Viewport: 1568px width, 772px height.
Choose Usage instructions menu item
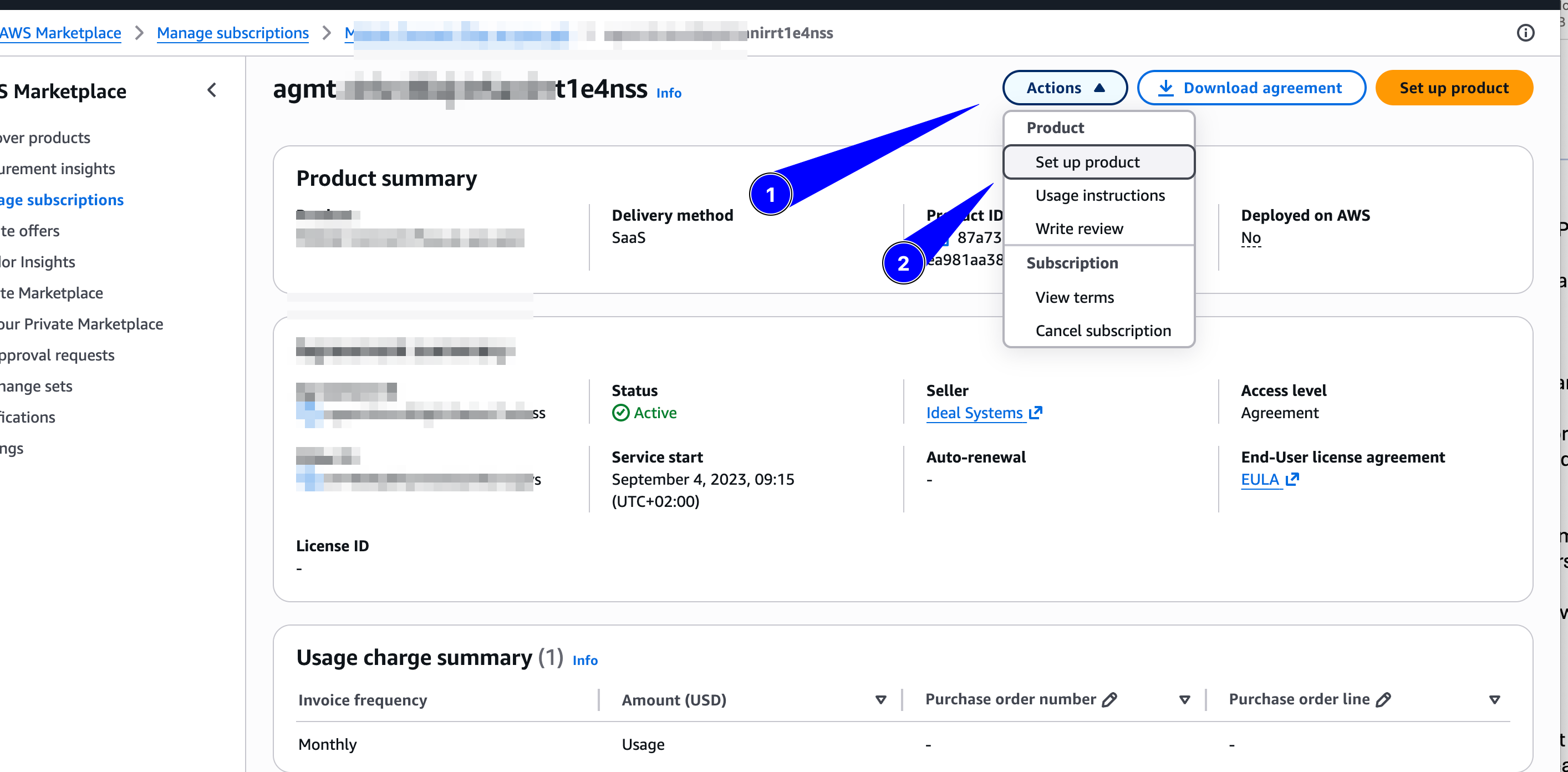1099,195
